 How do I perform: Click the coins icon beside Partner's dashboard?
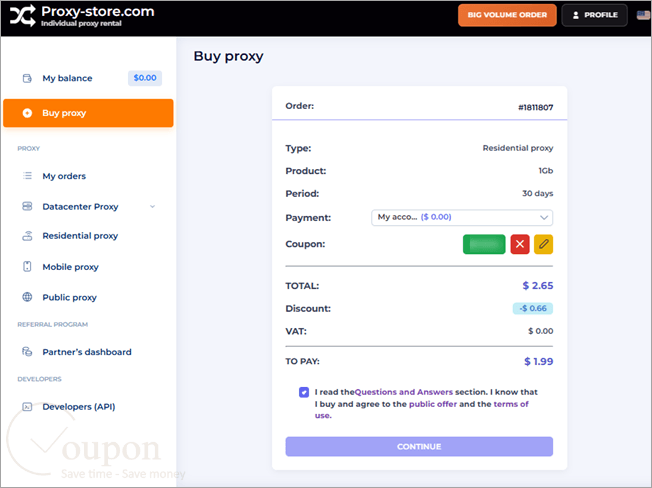tap(27, 352)
